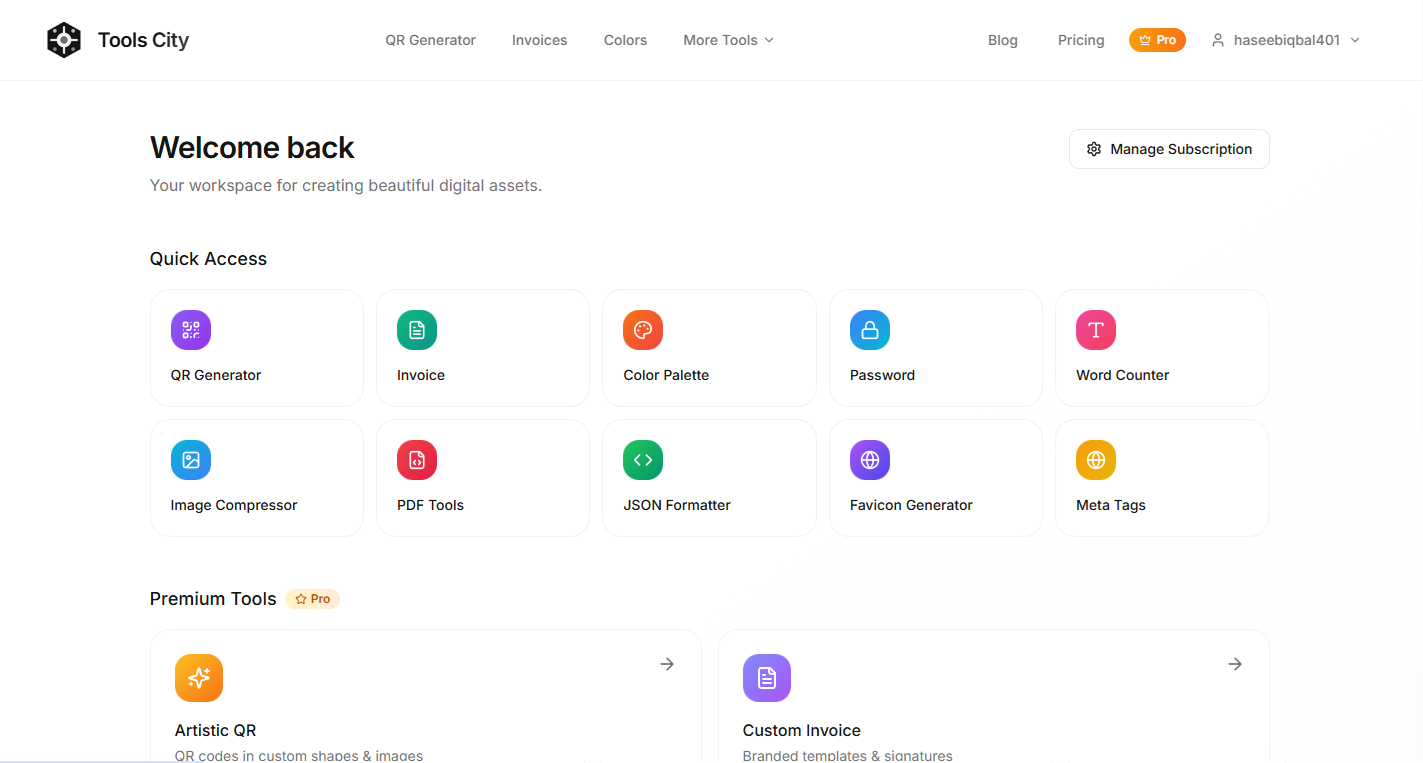Switch to the Invoices page

pyautogui.click(x=539, y=40)
